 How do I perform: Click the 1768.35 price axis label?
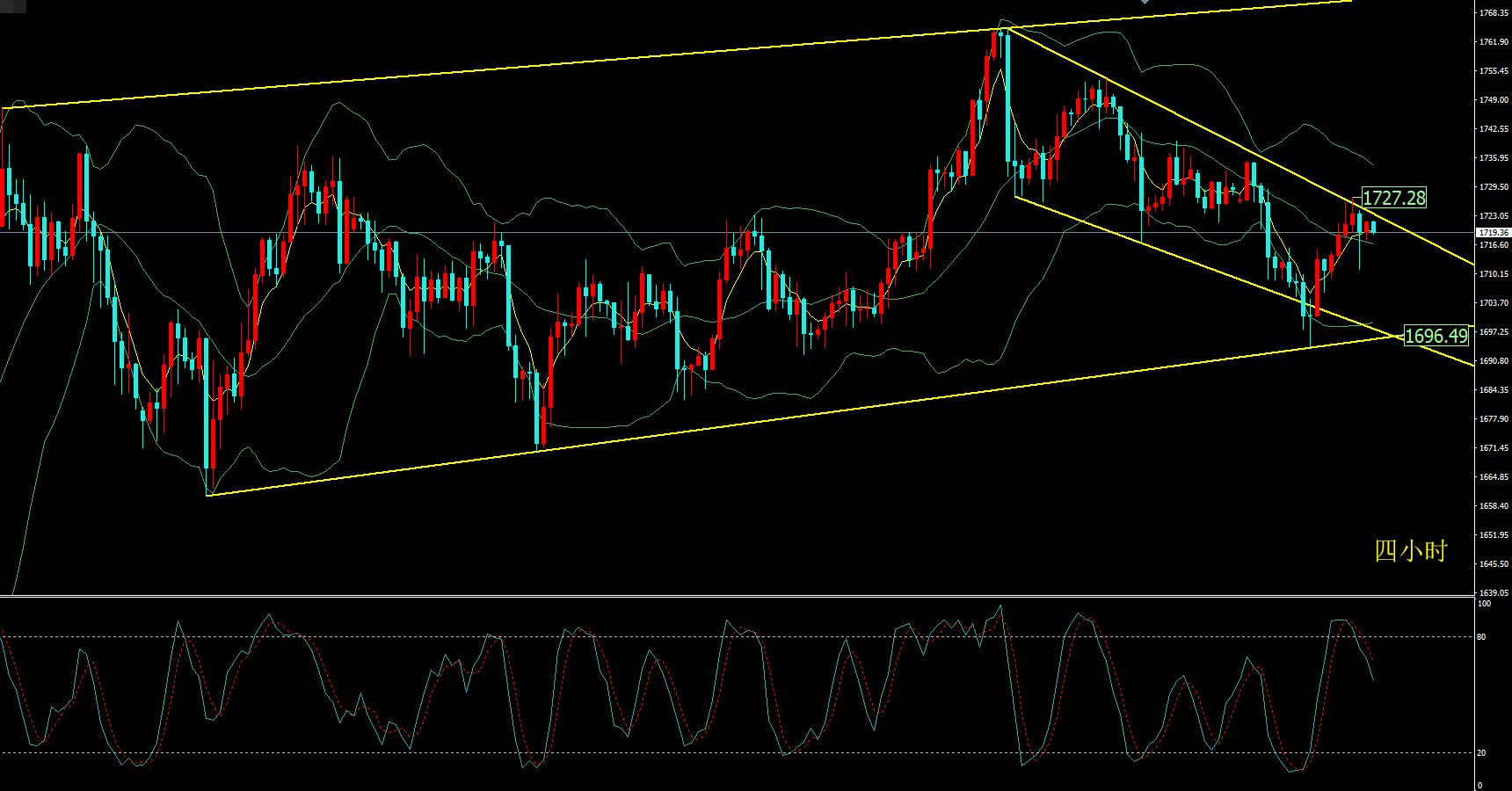click(x=1493, y=13)
